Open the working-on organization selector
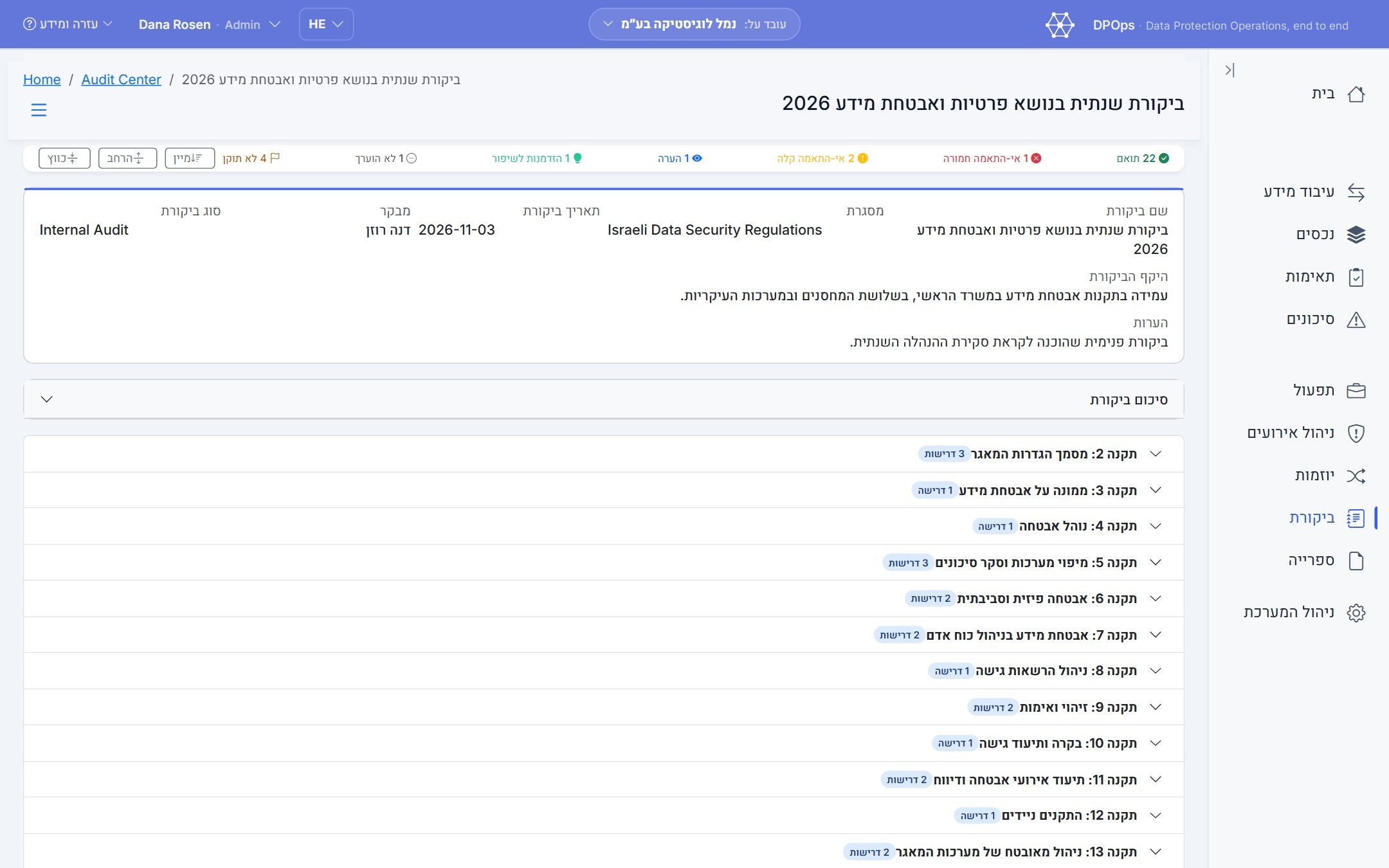 pos(694,24)
